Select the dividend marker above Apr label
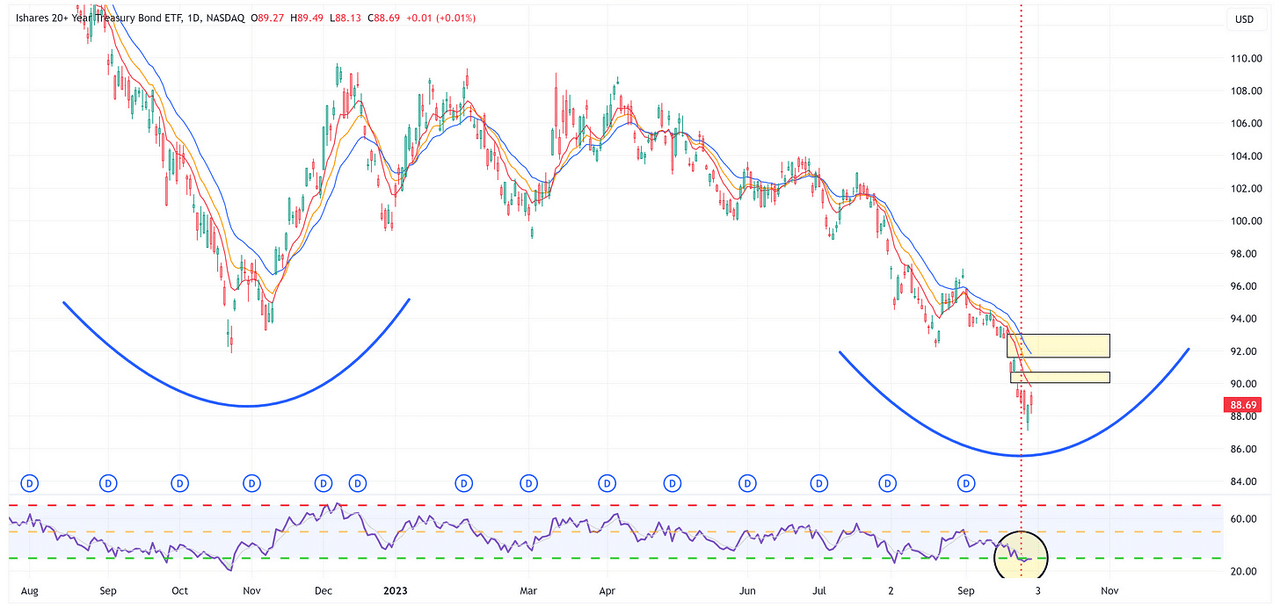The height and width of the screenshot is (607, 1280). coord(606,483)
